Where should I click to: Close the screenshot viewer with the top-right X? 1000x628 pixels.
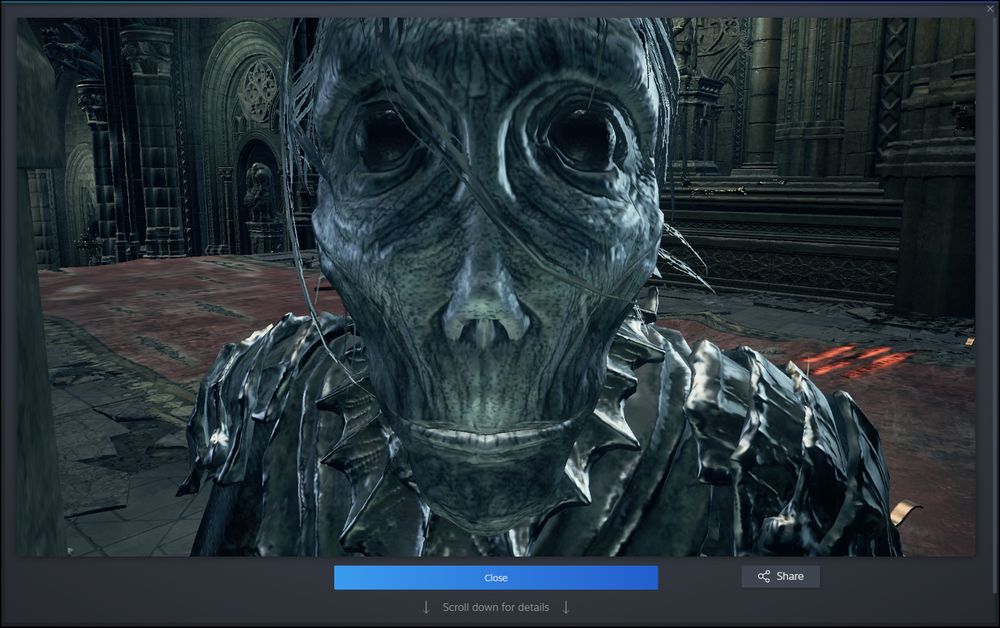tap(990, 9)
